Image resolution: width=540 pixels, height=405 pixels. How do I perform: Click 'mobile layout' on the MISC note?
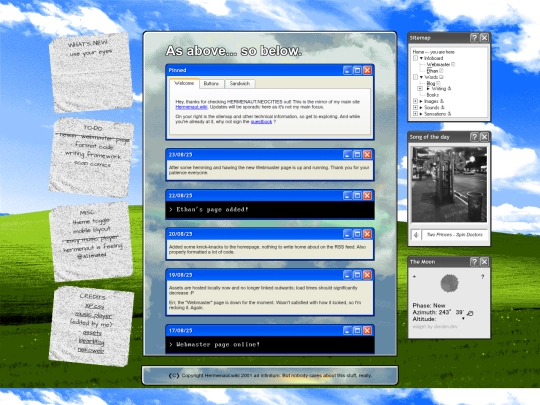[92, 230]
